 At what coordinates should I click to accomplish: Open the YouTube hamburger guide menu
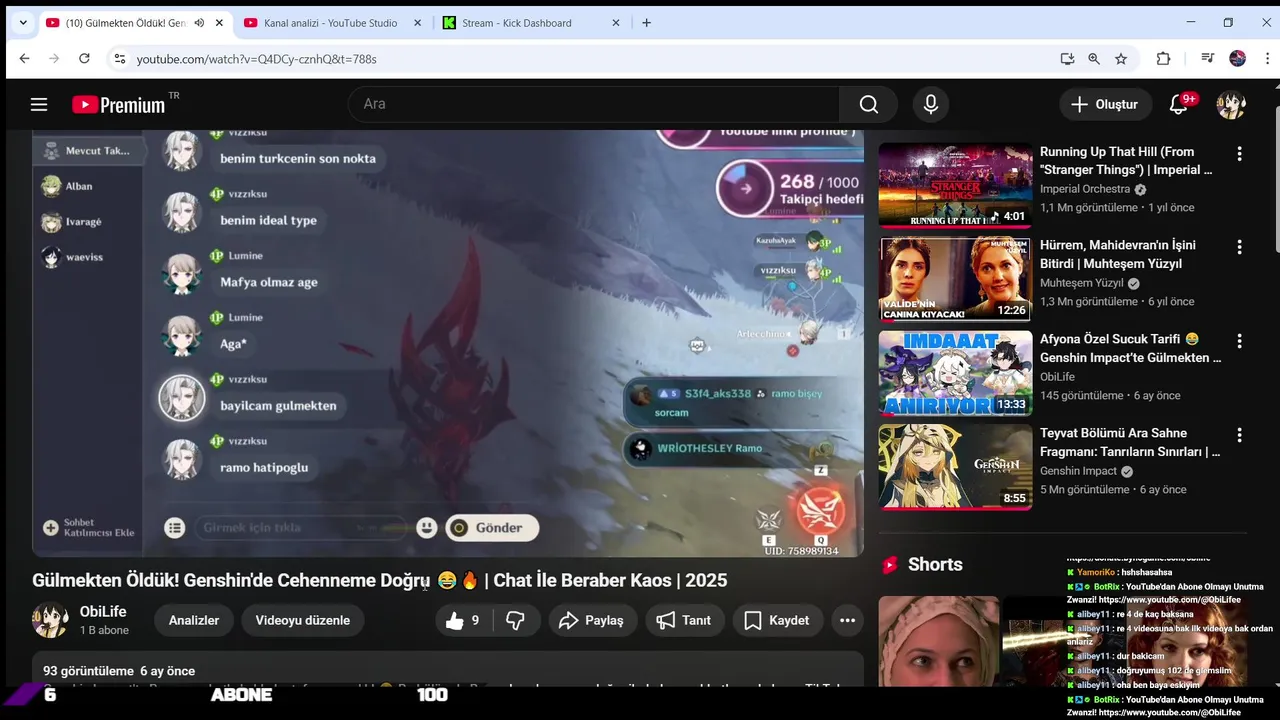coord(39,104)
